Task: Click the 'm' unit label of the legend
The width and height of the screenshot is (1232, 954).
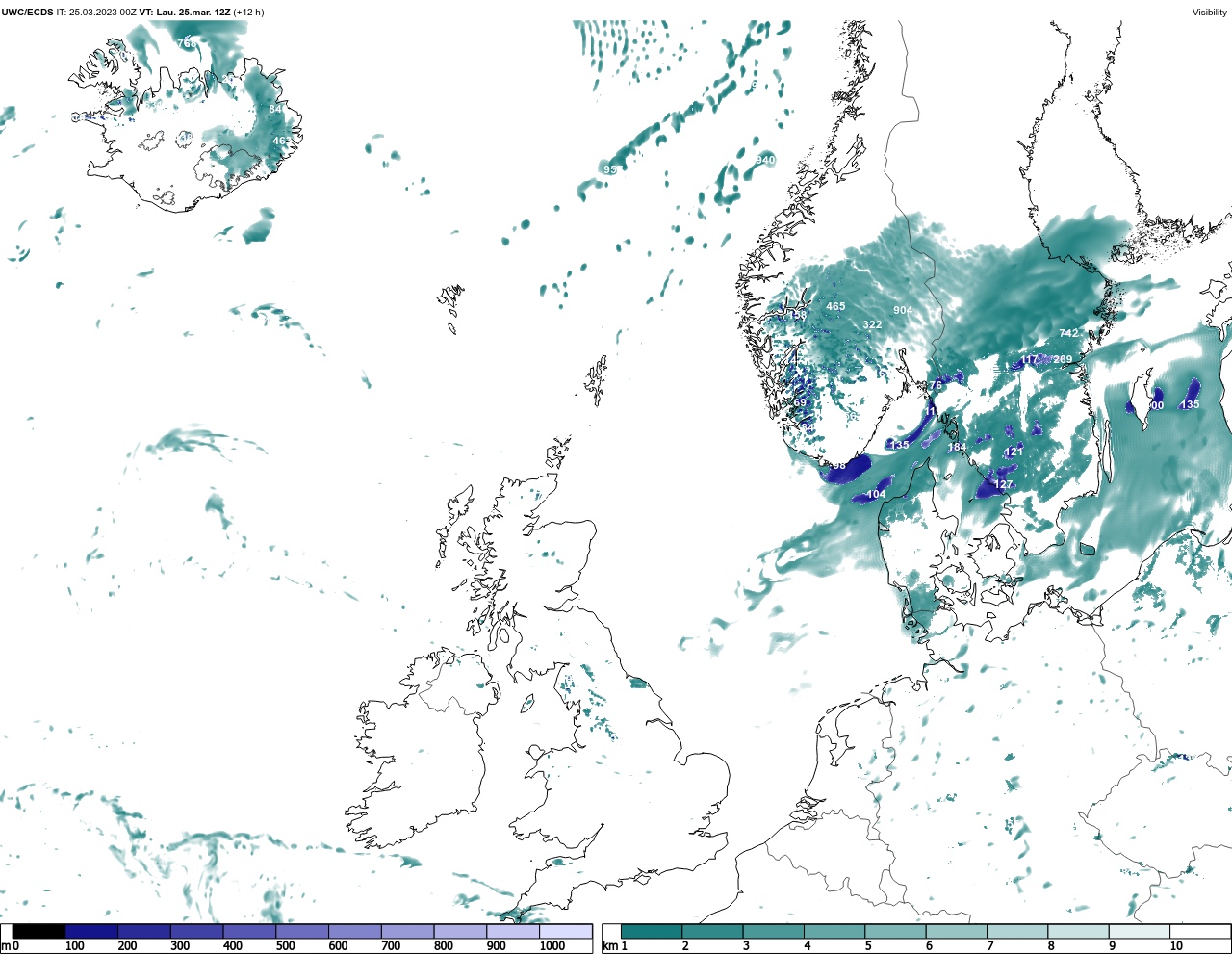Action: tap(6, 946)
